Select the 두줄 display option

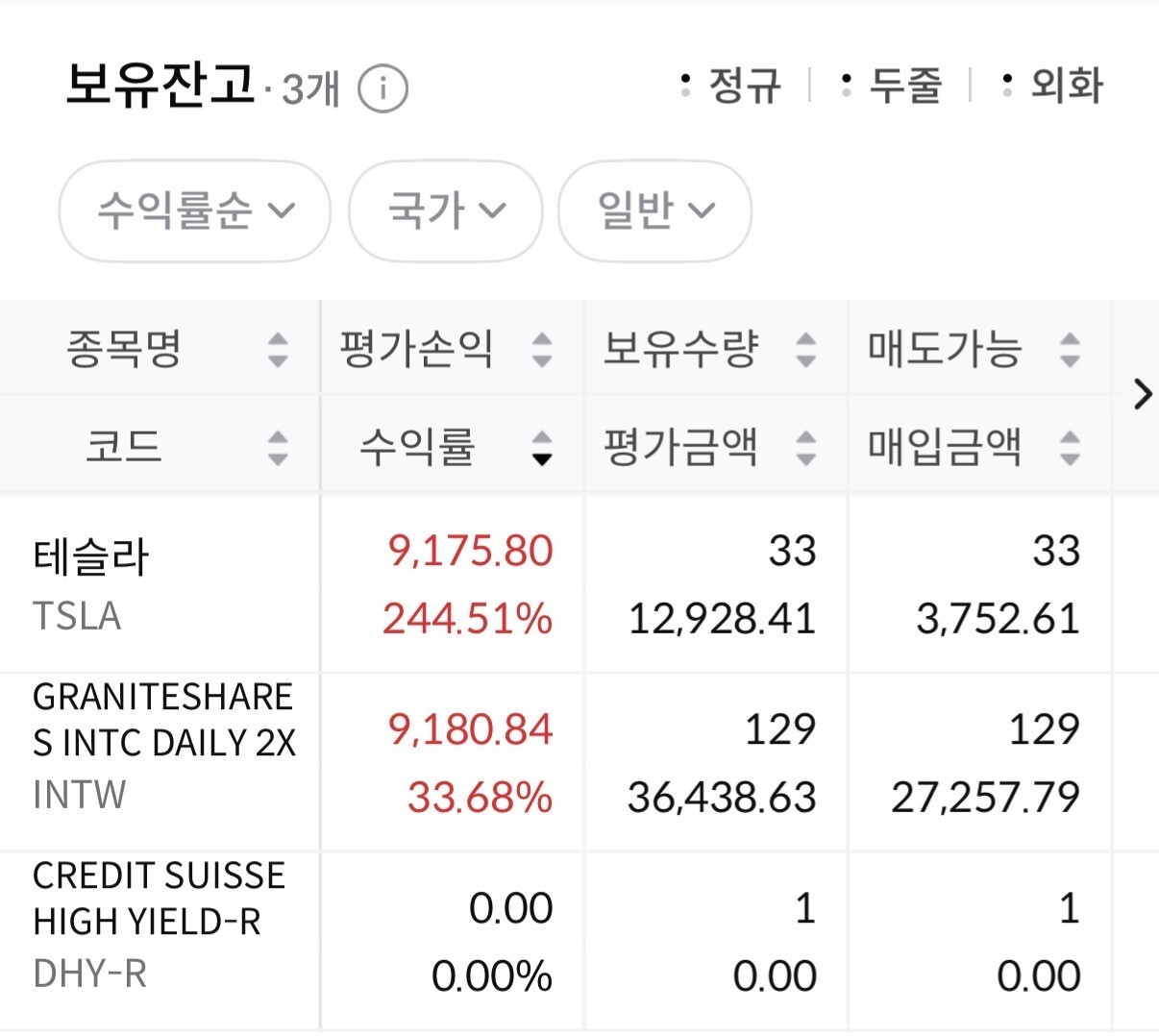pos(891,86)
